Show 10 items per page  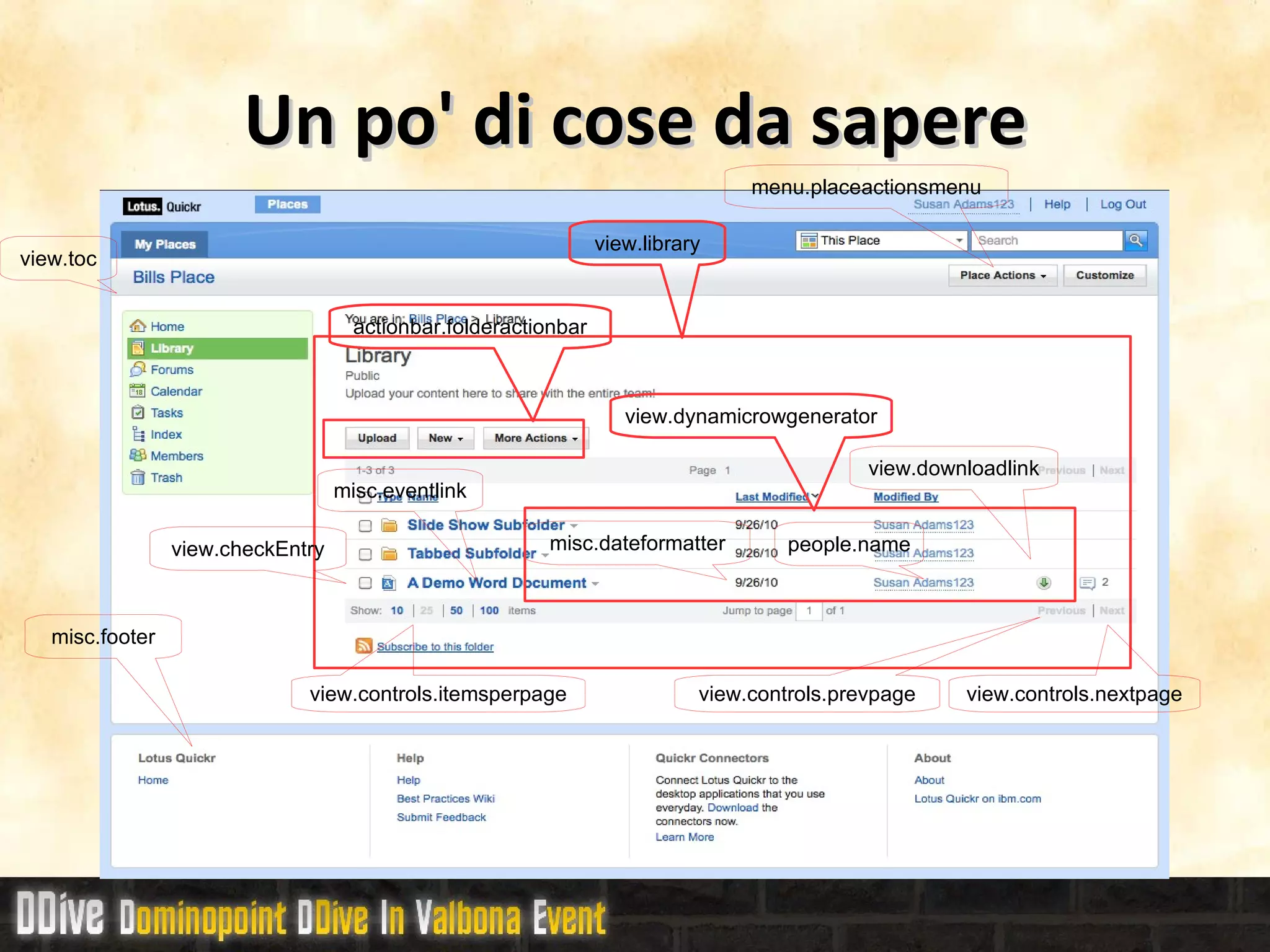point(397,610)
